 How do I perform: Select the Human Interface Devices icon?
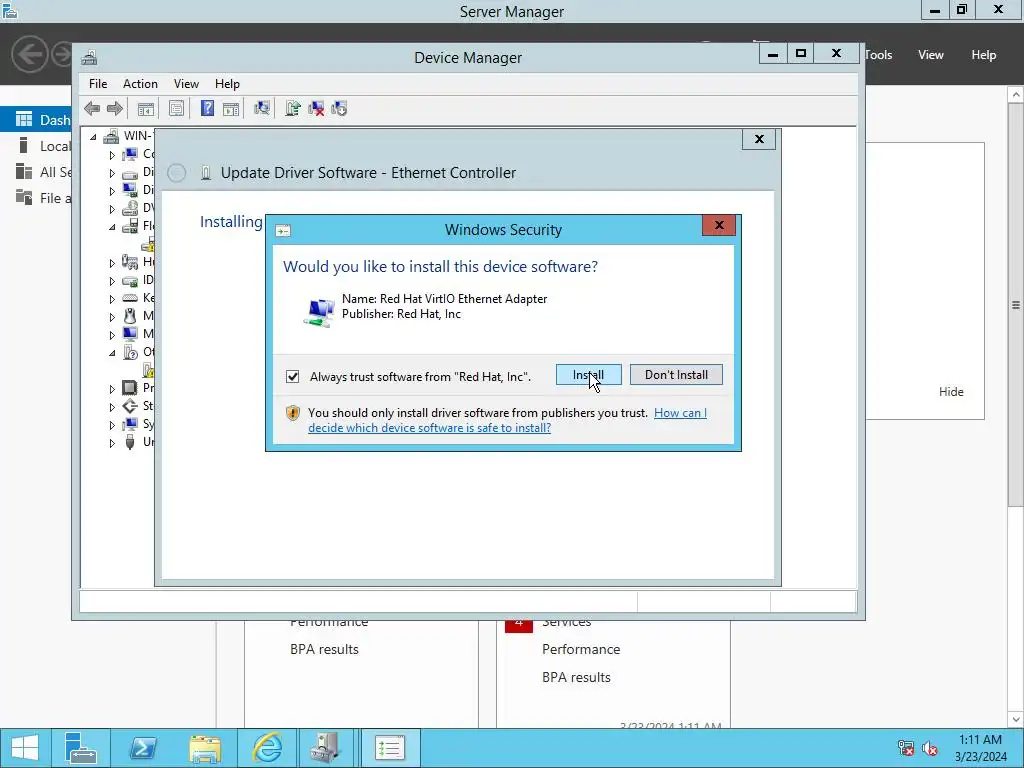130,262
